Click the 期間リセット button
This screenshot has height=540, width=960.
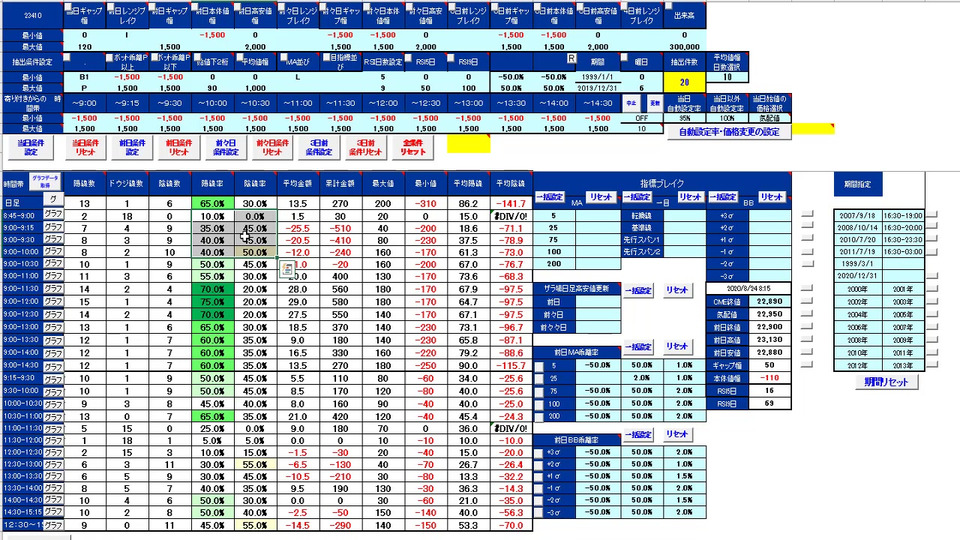(x=886, y=382)
